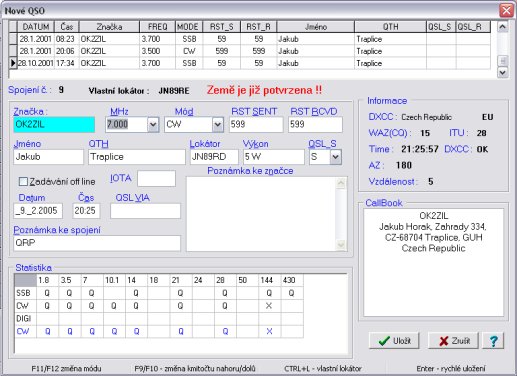517x376 pixels.
Task: Click the CallBook address text for OK2ZIL
Action: [x=433, y=232]
